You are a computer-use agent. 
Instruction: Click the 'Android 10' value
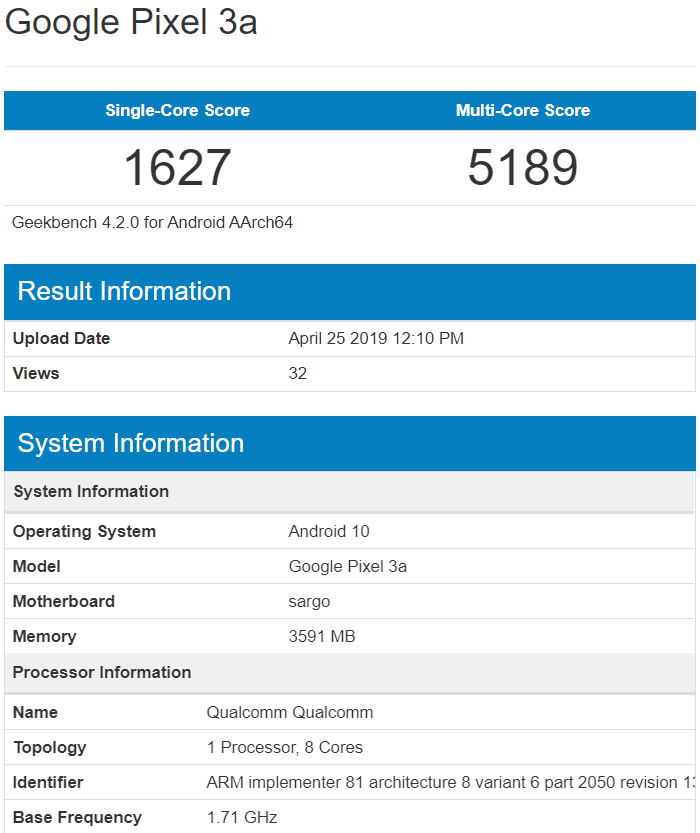coord(329,531)
